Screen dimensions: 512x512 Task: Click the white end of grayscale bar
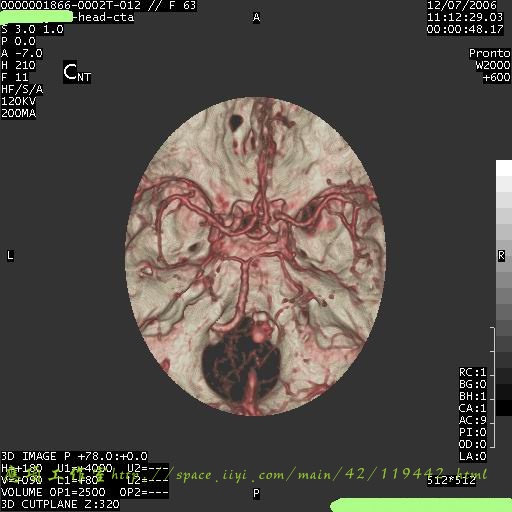point(504,168)
